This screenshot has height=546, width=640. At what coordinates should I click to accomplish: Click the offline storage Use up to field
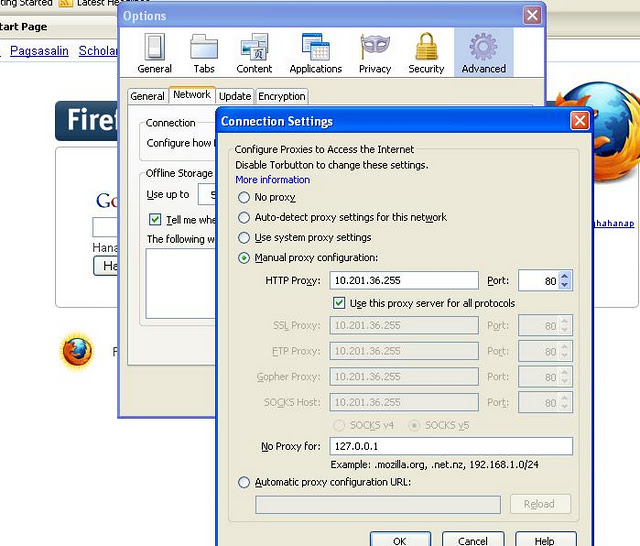[x=207, y=194]
